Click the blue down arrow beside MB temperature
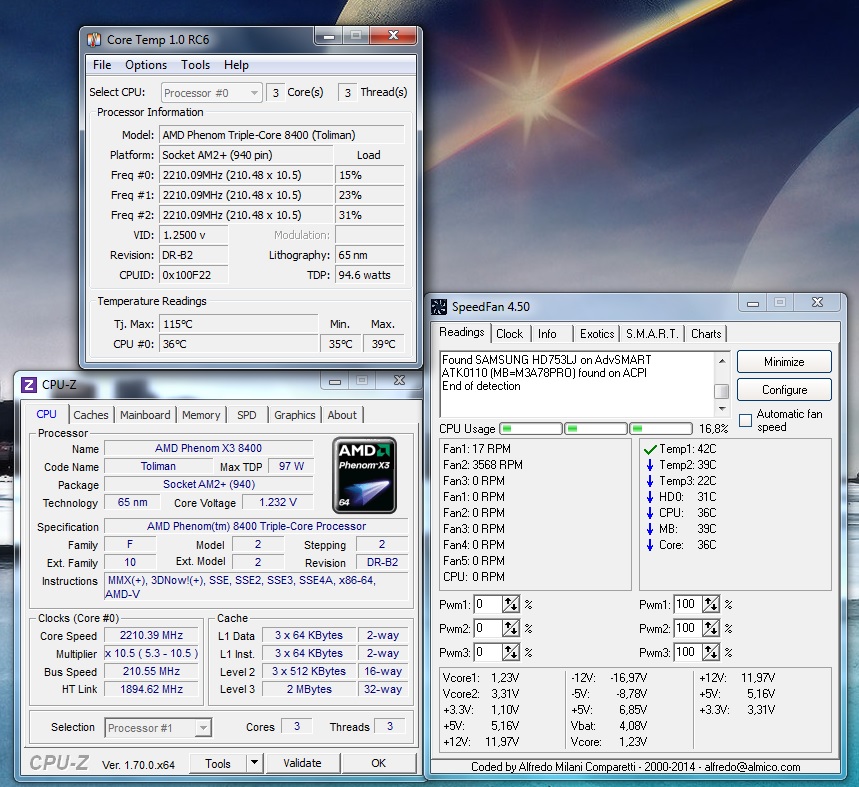 (650, 529)
